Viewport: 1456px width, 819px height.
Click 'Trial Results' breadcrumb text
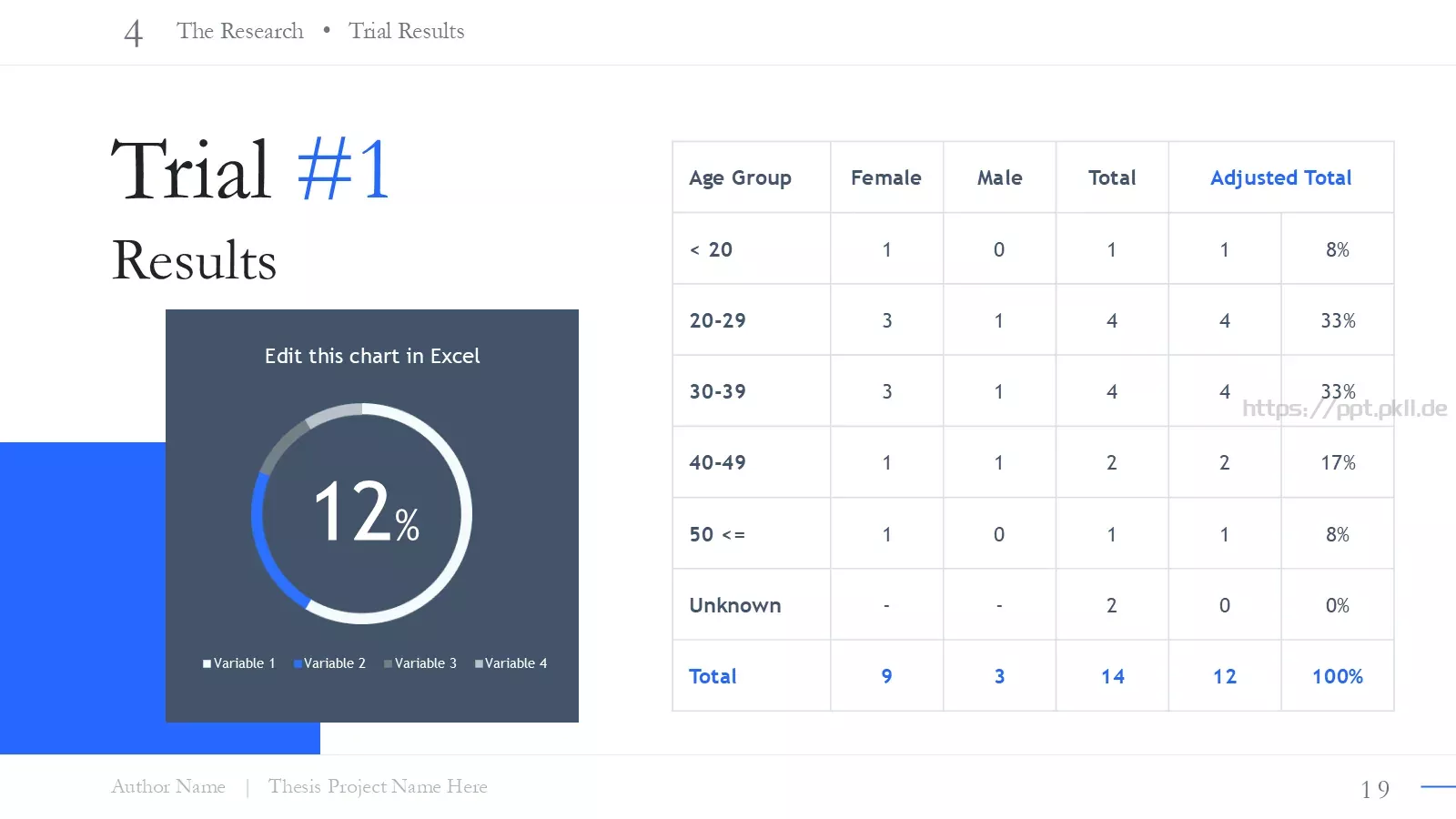pos(407,31)
